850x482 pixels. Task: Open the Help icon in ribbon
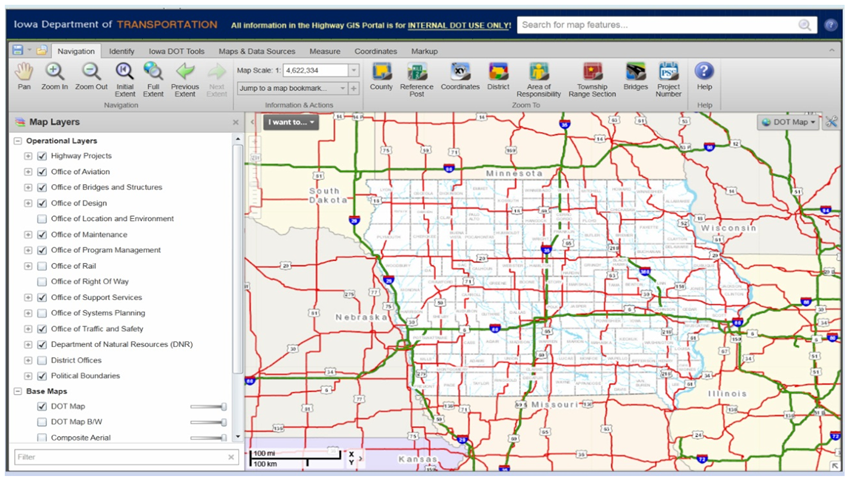704,77
